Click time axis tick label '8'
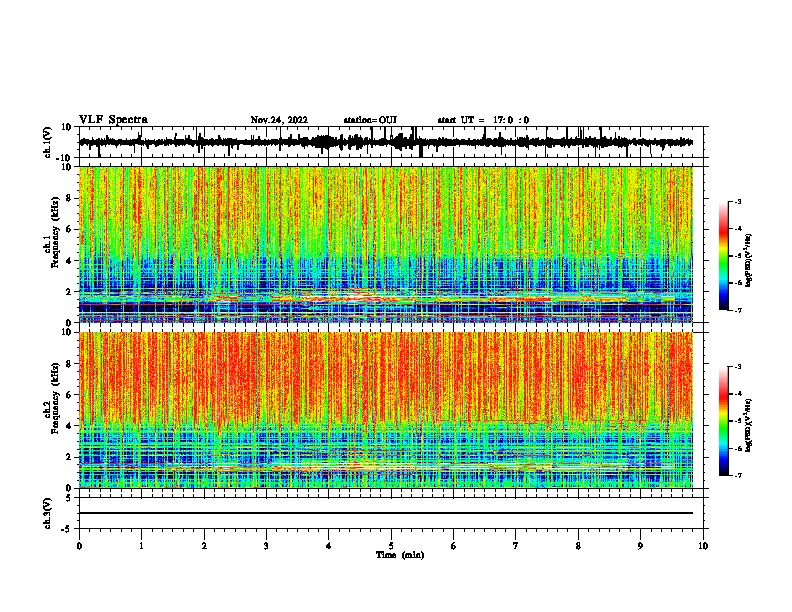Viewport: 792px width, 612px height. pyautogui.click(x=578, y=546)
